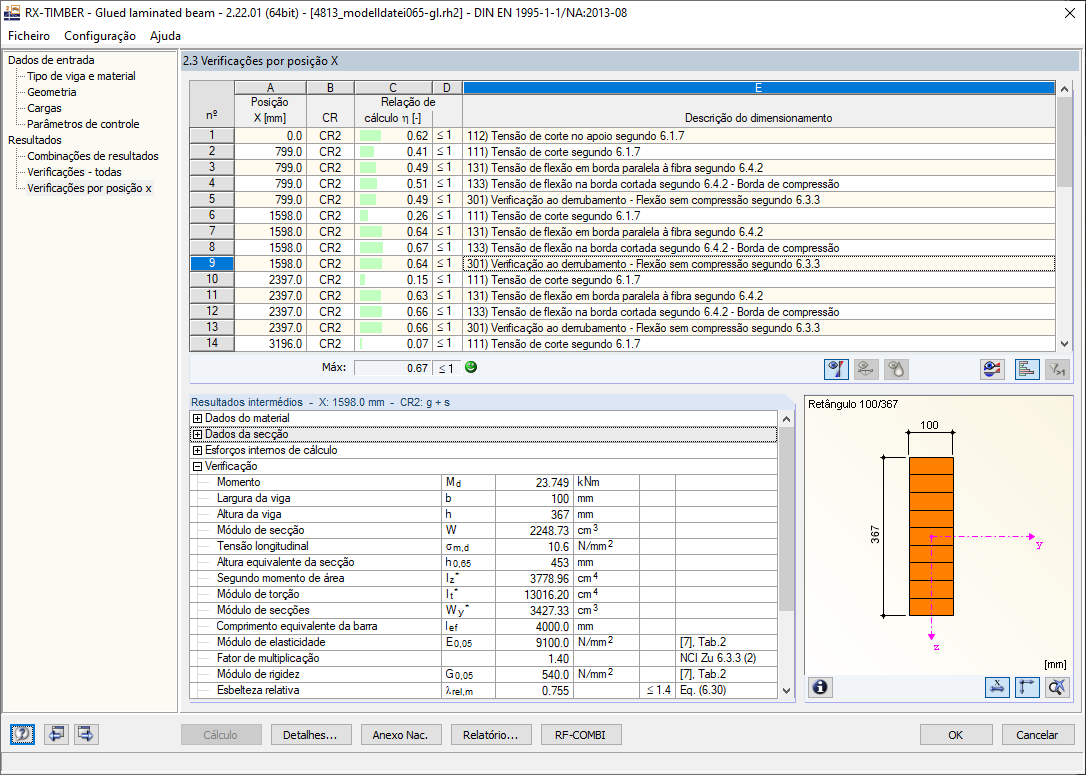This screenshot has height=775, width=1086.
Task: Open the result diagrams icon with the eye
Action: [x=992, y=369]
